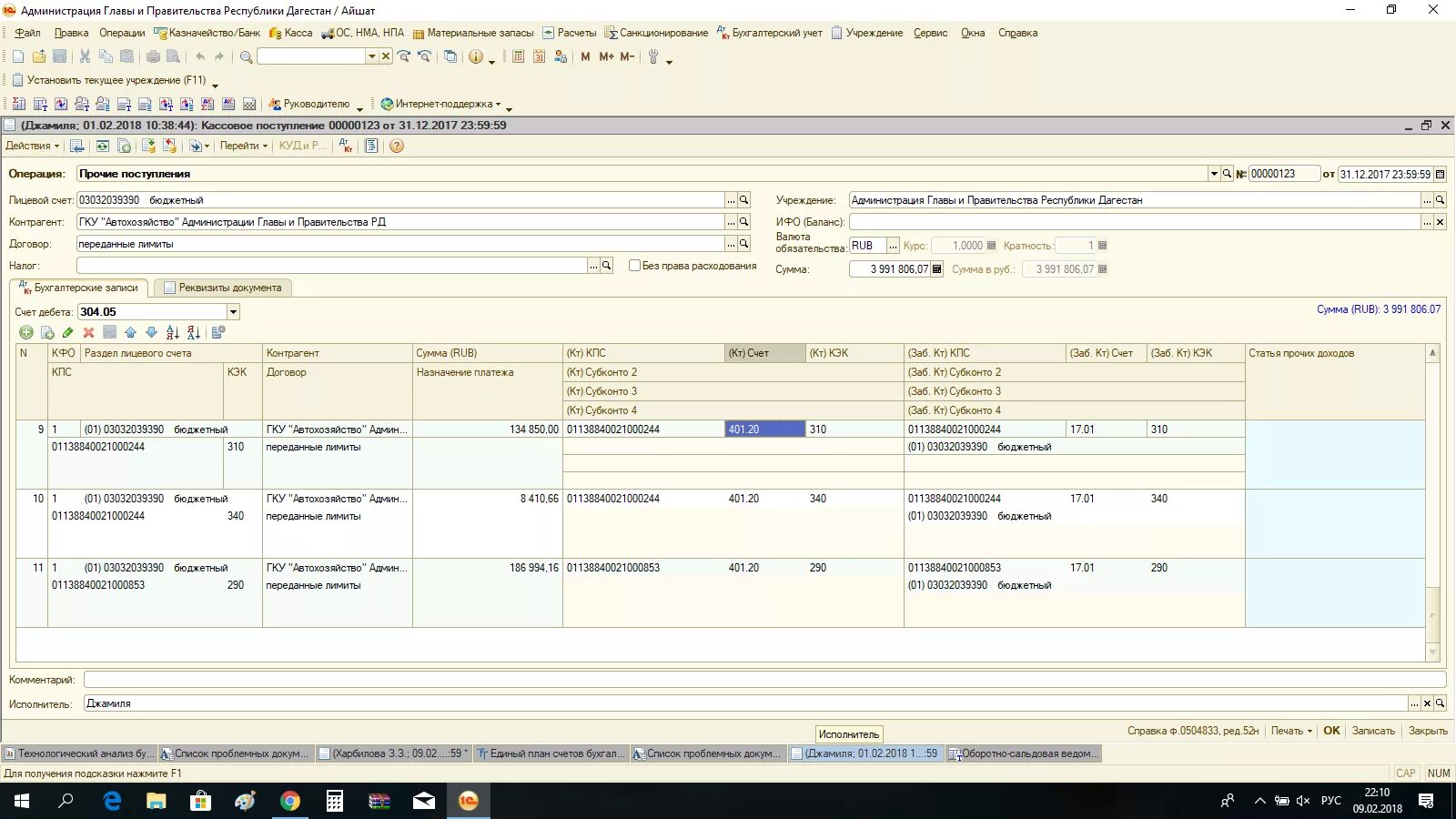Open calculator for the Сумма field

click(936, 269)
